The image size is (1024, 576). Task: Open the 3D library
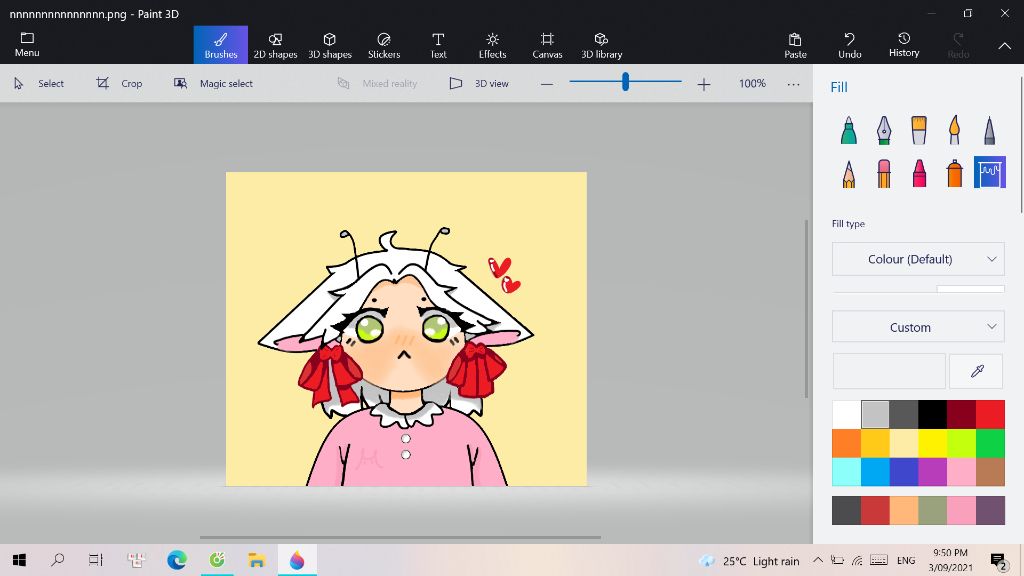pos(601,45)
